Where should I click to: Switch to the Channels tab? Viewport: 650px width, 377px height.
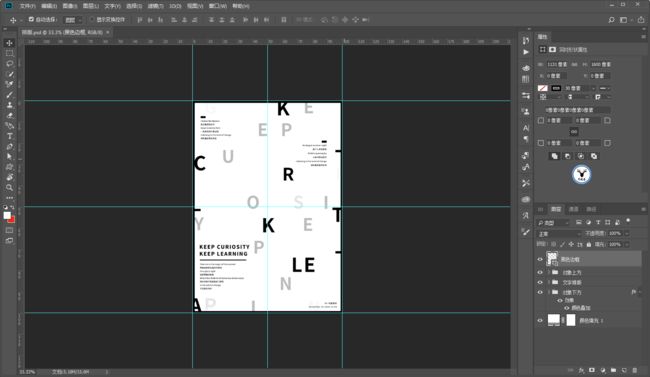pyautogui.click(x=574, y=209)
